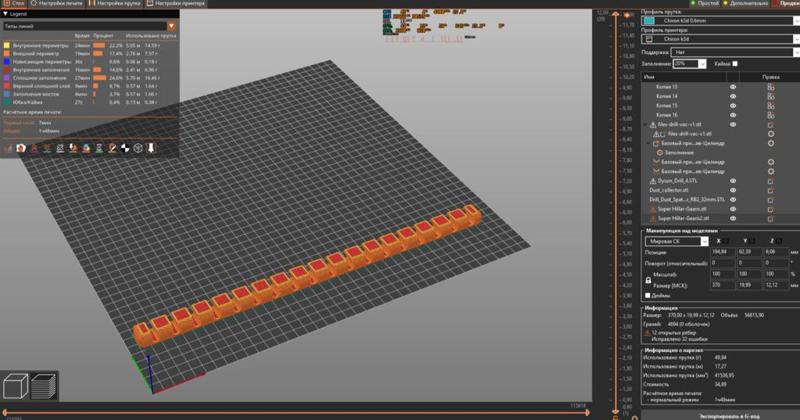
Task: Collapse flex-drill-vac-v1.stl tree node
Action: [645, 125]
